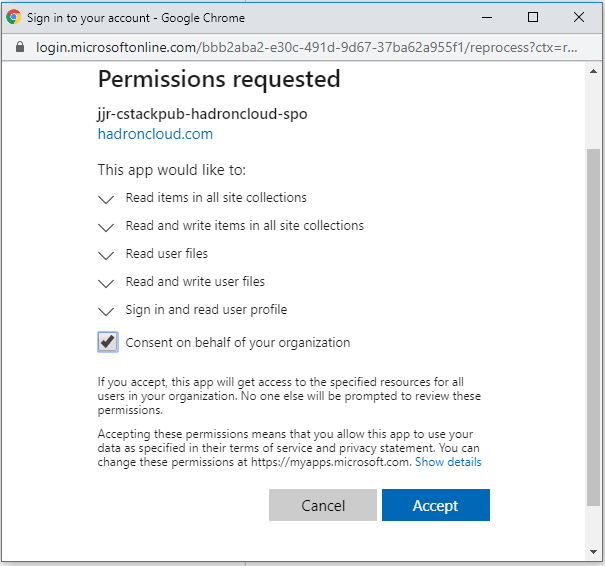The height and width of the screenshot is (566, 605).
Task: Maximize the sign-in Chrome window
Action: 533,17
